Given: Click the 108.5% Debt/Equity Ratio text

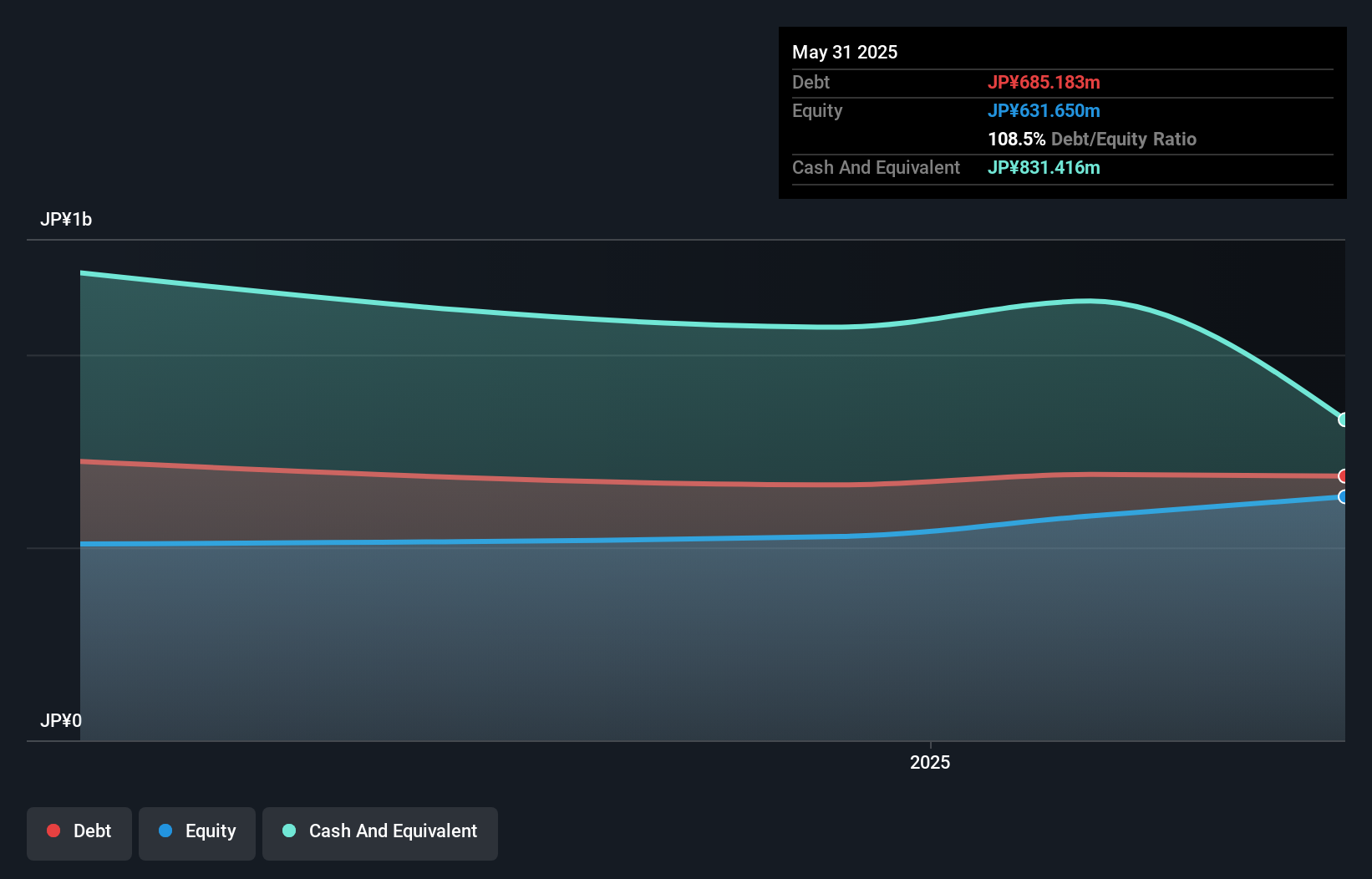Looking at the screenshot, I should 1092,139.
